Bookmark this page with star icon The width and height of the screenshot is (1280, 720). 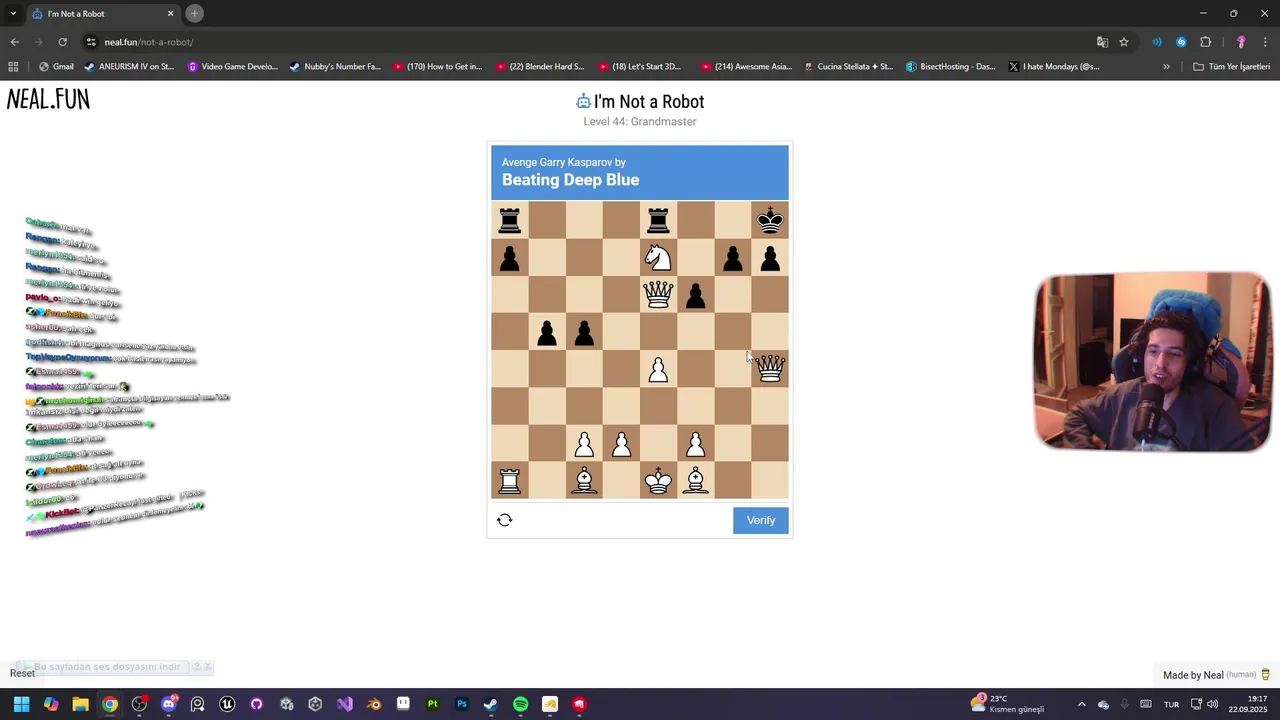pos(1124,42)
